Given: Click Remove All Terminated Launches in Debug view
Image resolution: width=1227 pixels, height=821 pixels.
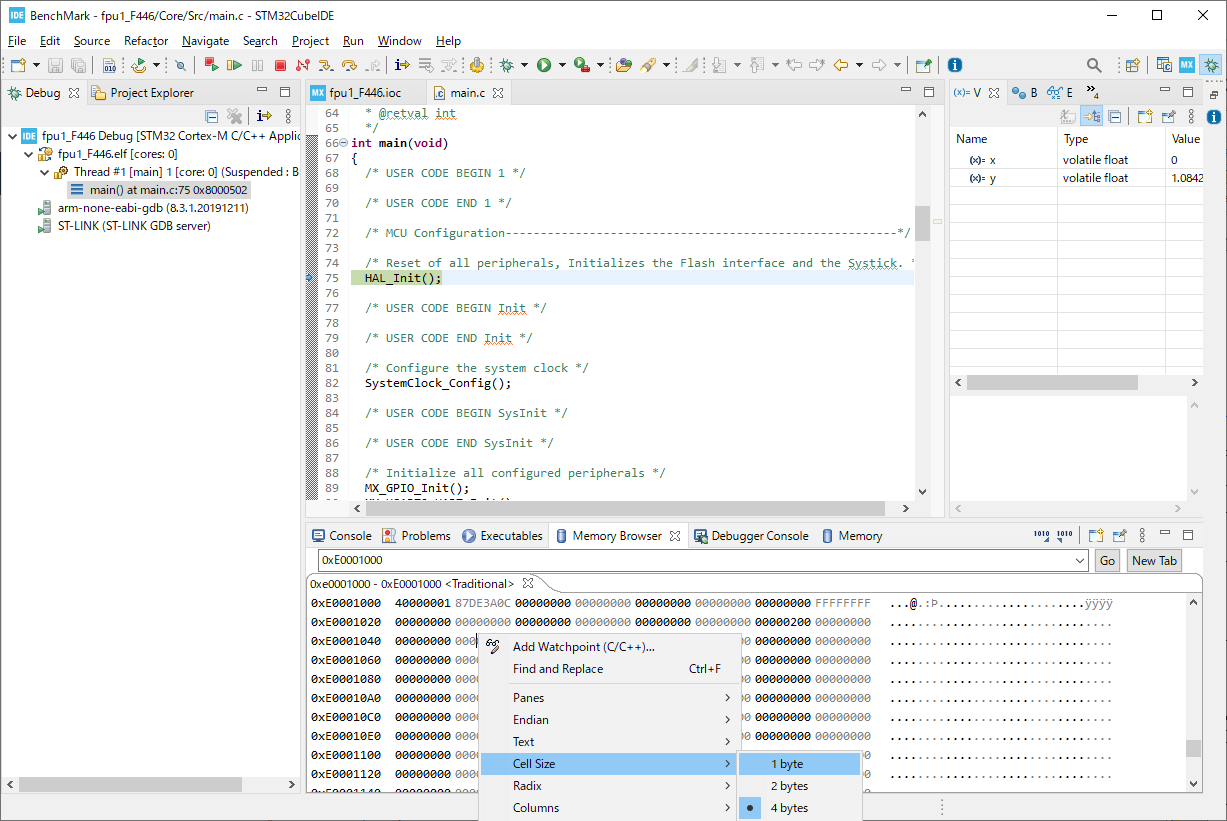Looking at the screenshot, I should 234,116.
